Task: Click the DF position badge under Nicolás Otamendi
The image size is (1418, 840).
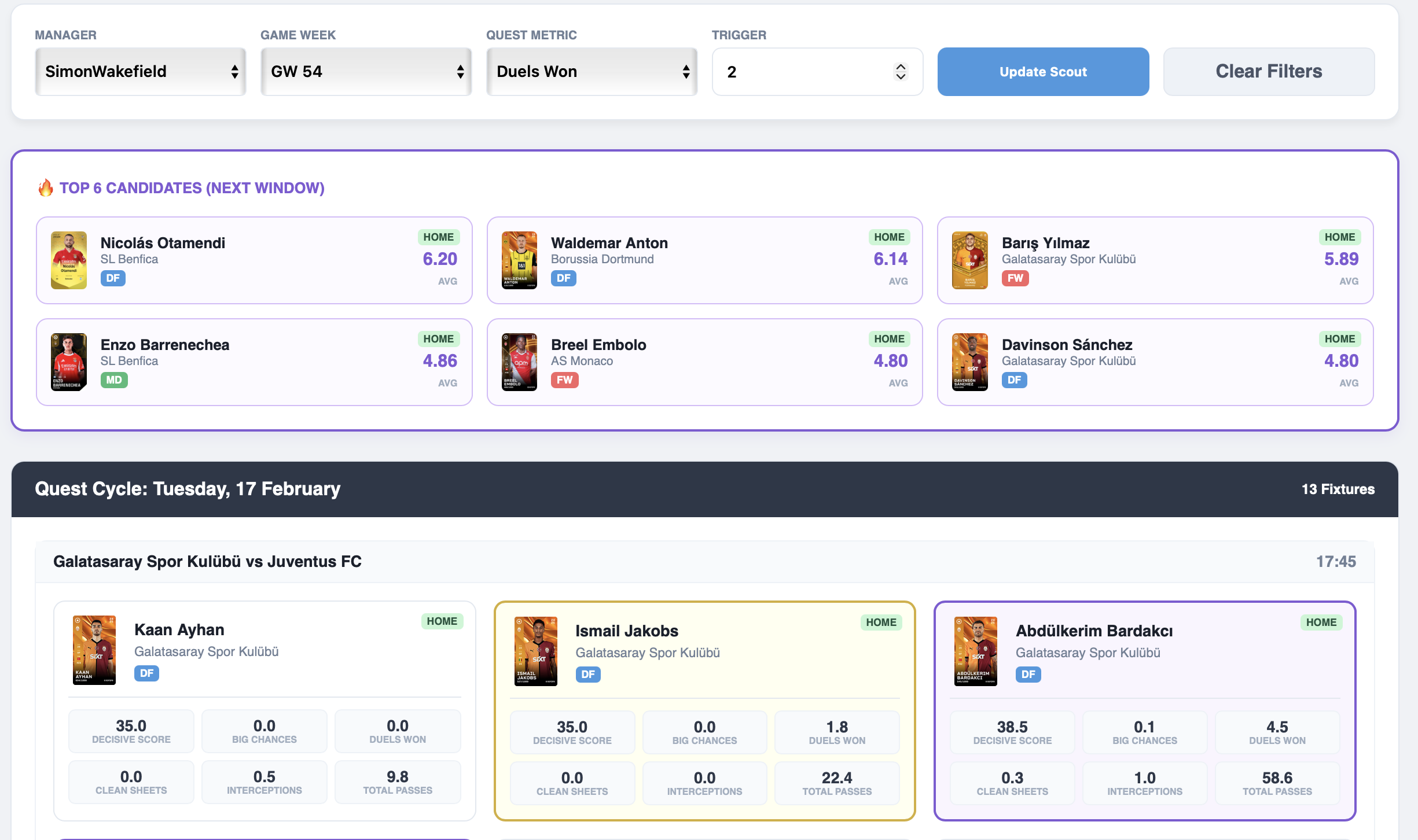Action: click(113, 278)
